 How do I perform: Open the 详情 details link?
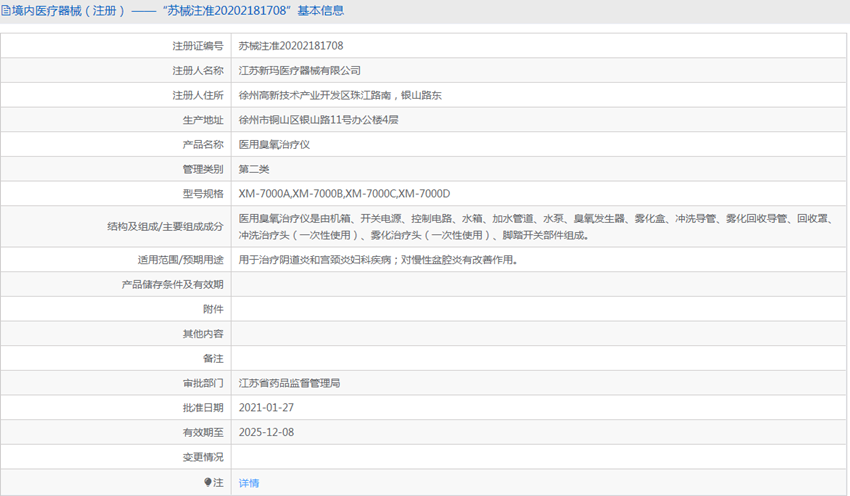pyautogui.click(x=249, y=483)
